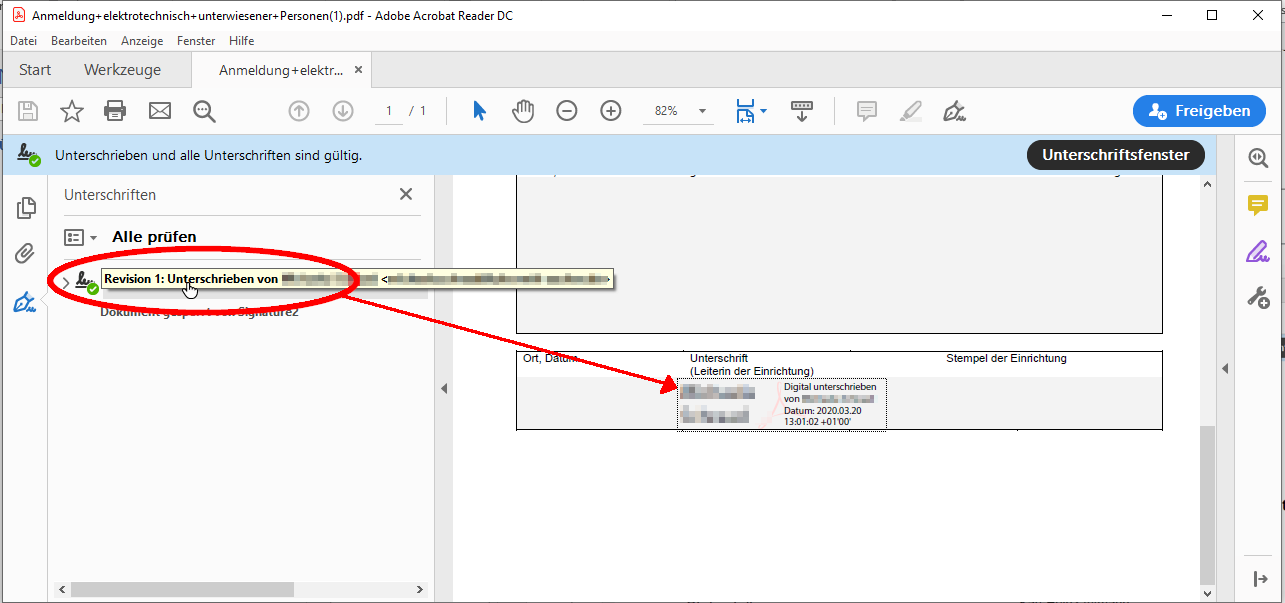Select the arrow Selection tool
The image size is (1285, 603).
pyautogui.click(x=479, y=111)
